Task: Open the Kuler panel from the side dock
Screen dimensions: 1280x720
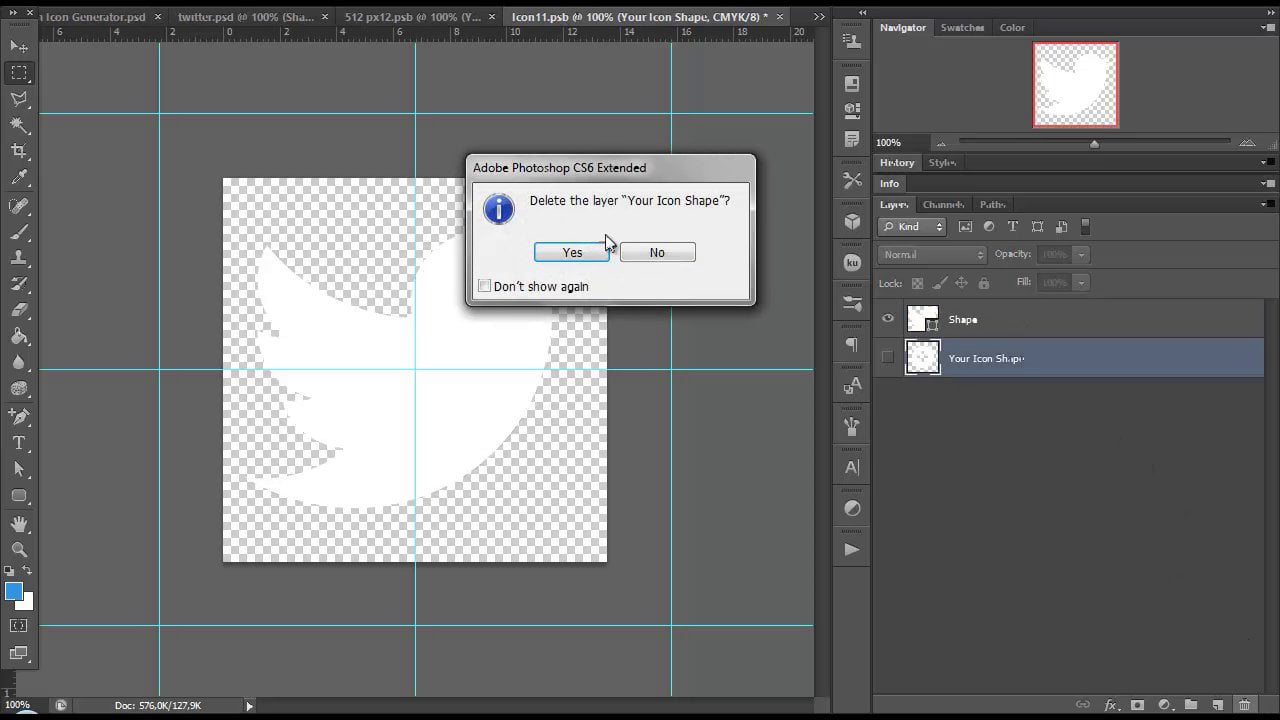Action: click(x=851, y=262)
